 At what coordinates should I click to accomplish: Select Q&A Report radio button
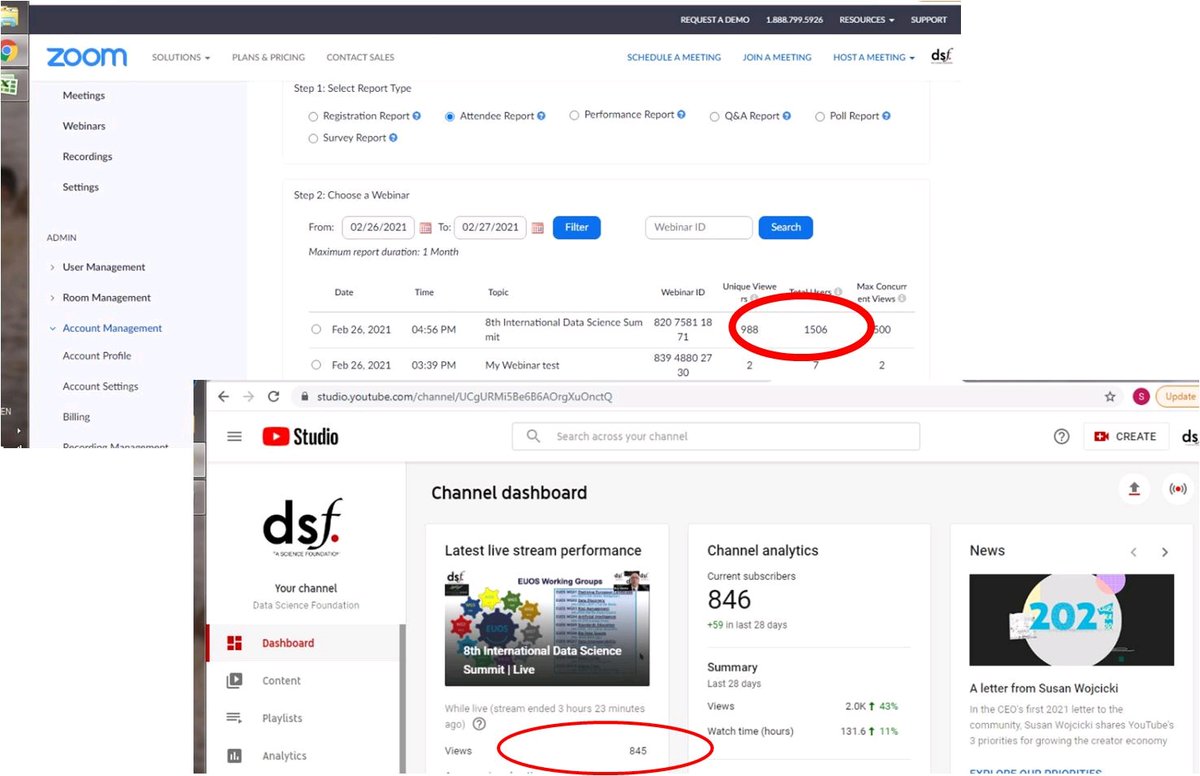click(x=715, y=116)
